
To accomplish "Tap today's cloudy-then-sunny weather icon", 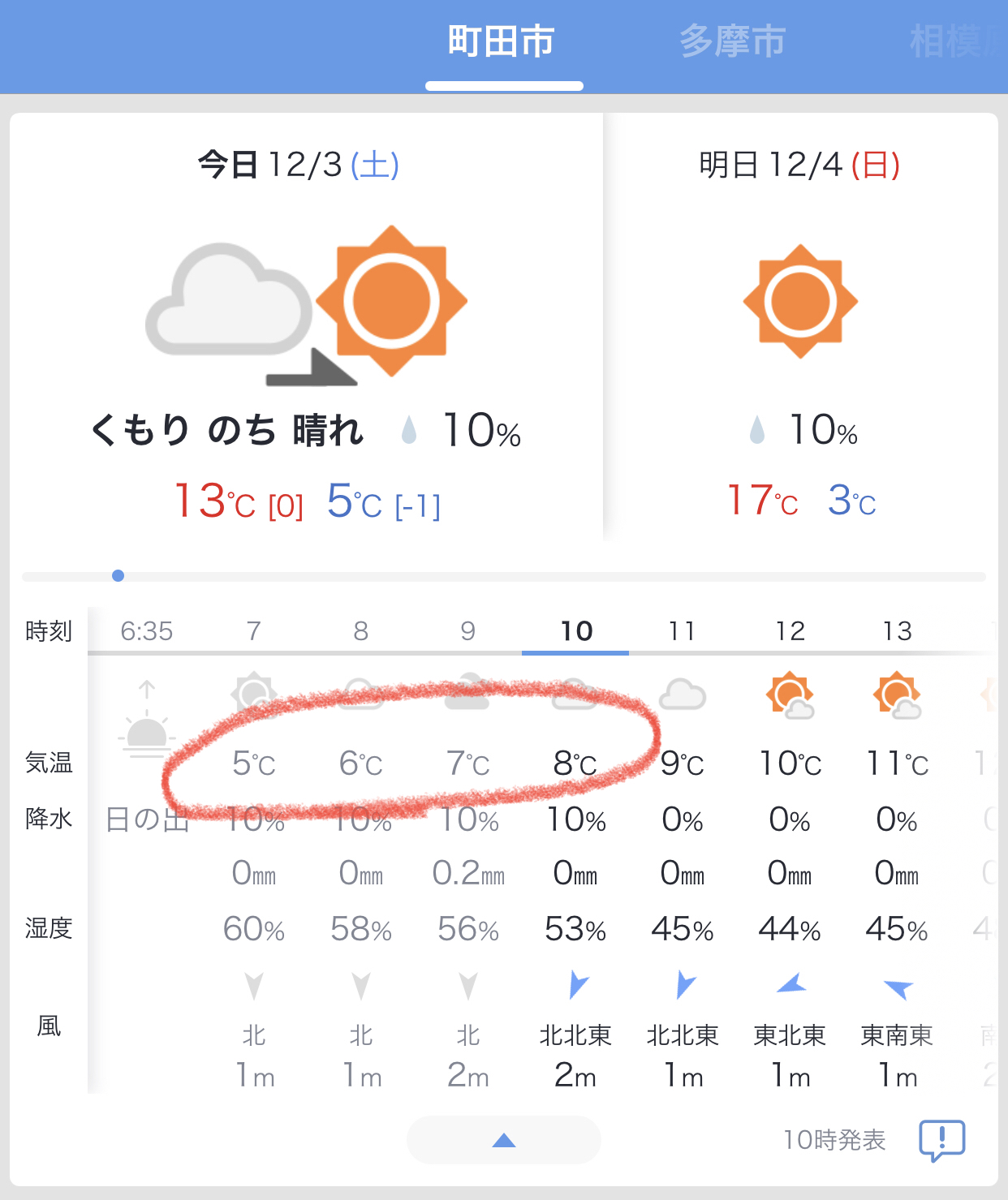I will [307, 305].
